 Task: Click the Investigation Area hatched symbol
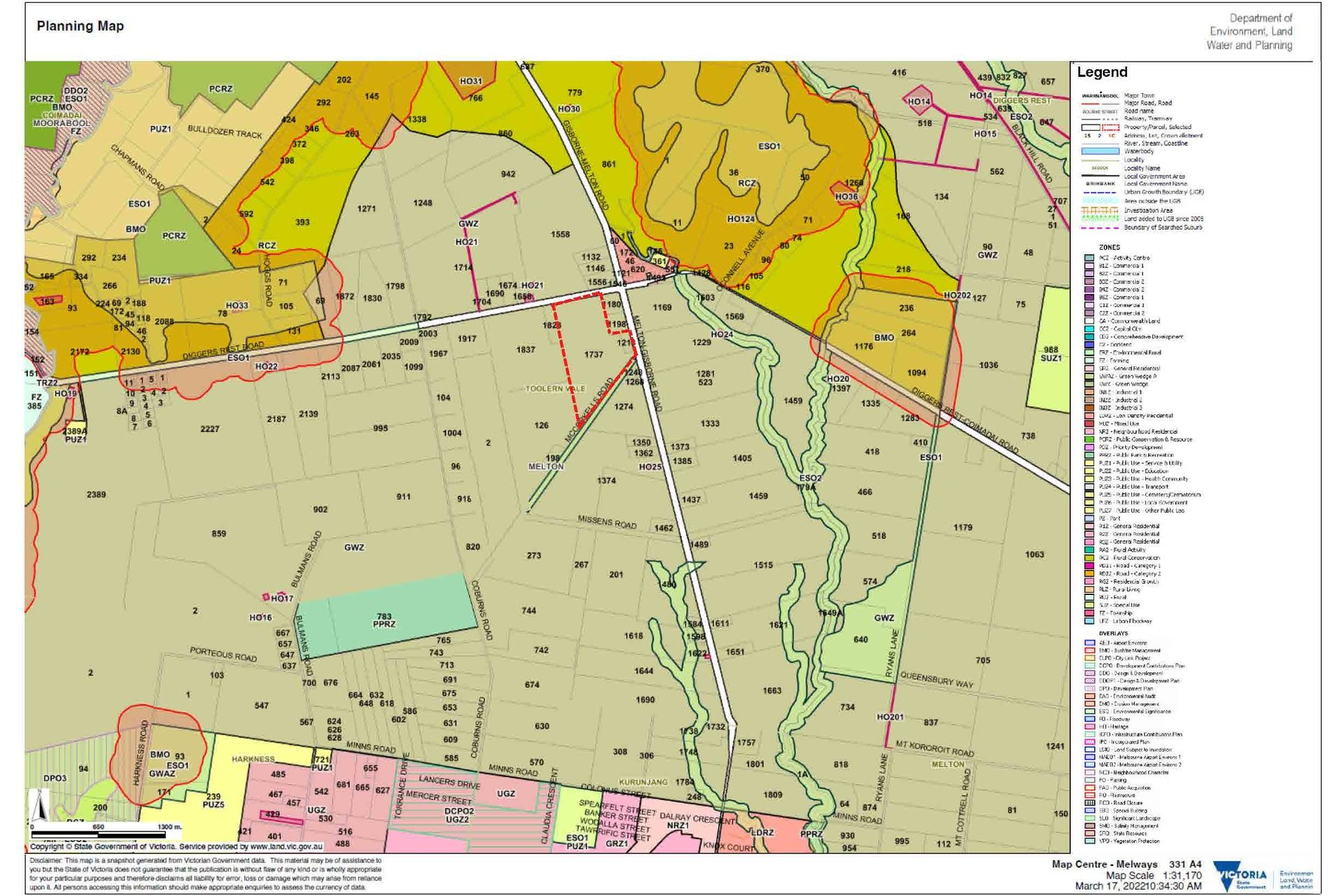[x=1100, y=210]
